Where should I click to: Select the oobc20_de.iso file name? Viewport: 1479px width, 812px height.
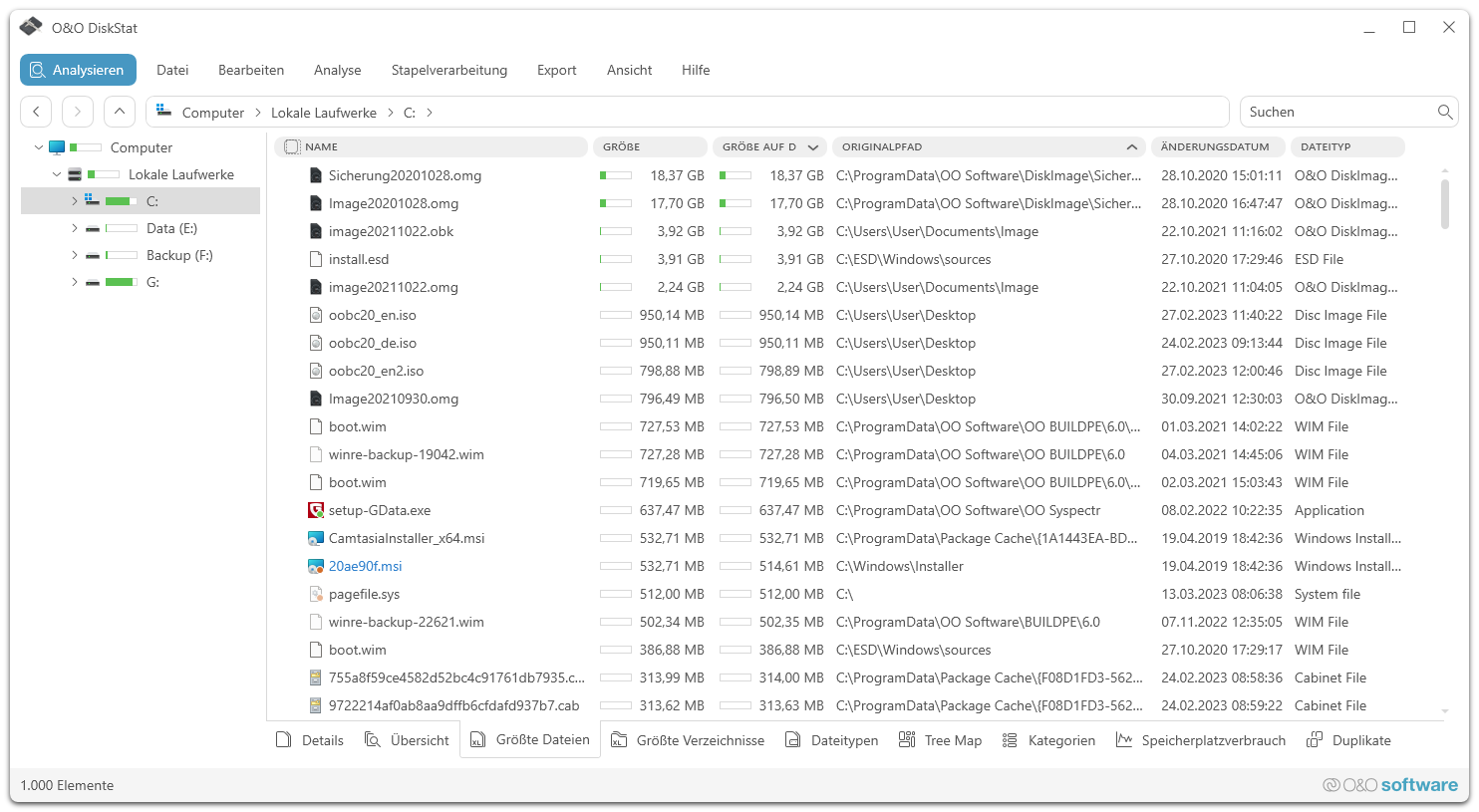(373, 343)
